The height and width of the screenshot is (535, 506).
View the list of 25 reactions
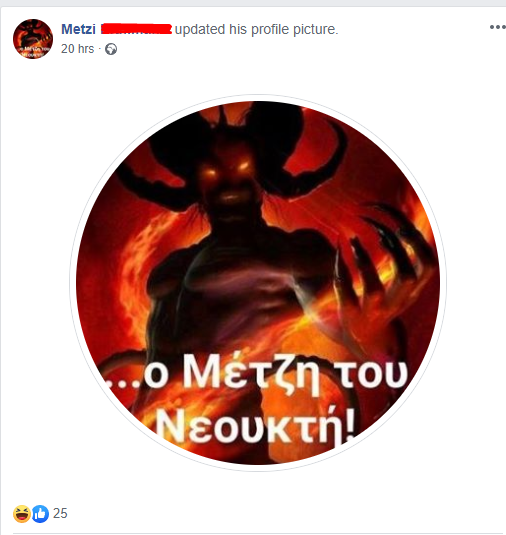pyautogui.click(x=60, y=514)
